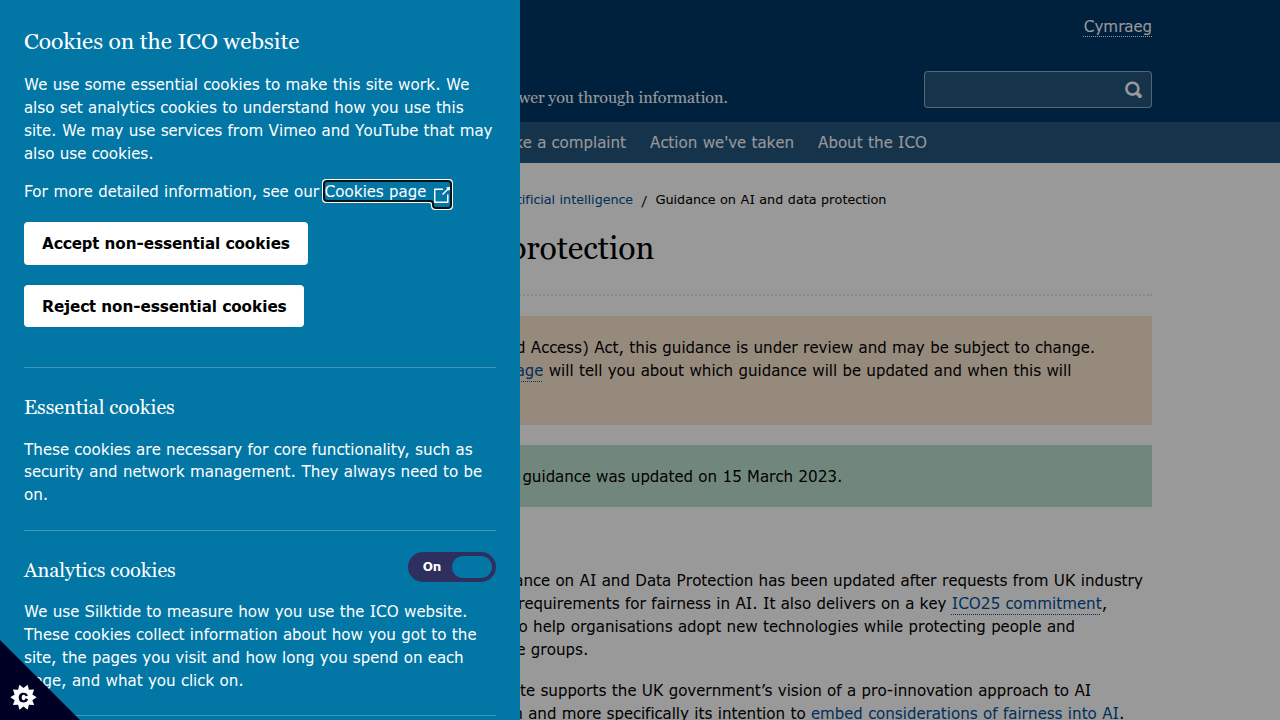This screenshot has width=1280, height=720.
Task: Follow embed considerations of fairness into AI link
Action: coord(965,713)
